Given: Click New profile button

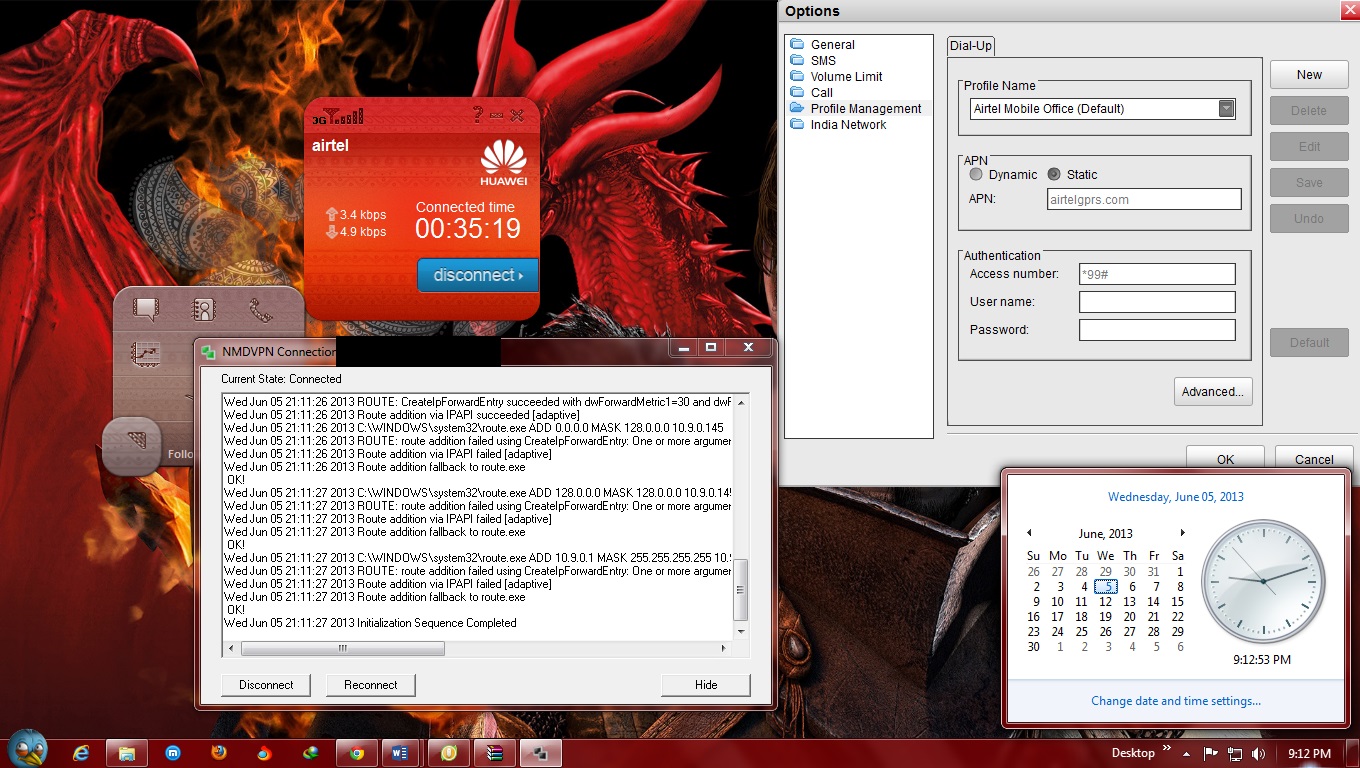Looking at the screenshot, I should 1309,74.
